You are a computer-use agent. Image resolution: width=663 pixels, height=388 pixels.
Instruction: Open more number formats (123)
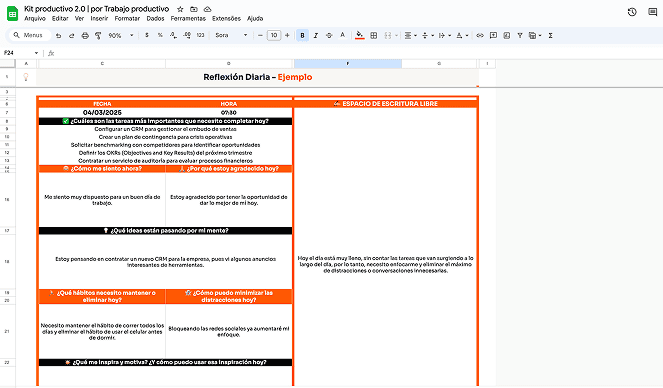click(200, 36)
